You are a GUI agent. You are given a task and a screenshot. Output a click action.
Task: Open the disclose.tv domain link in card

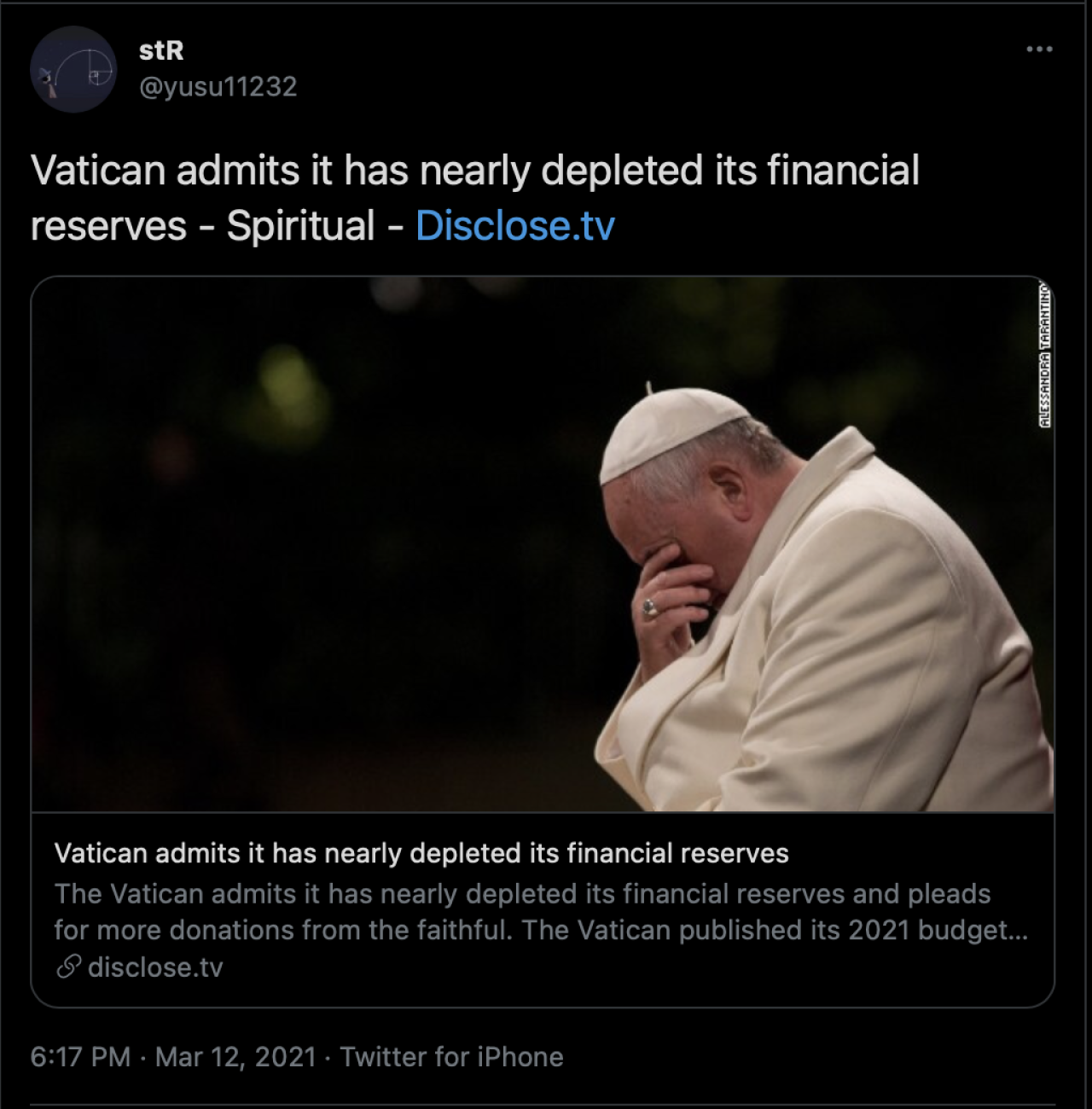click(x=155, y=967)
